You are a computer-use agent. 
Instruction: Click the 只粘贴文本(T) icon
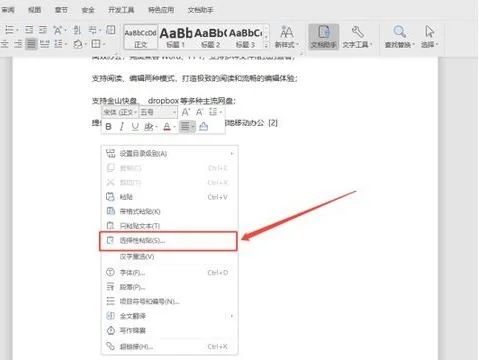click(x=110, y=226)
